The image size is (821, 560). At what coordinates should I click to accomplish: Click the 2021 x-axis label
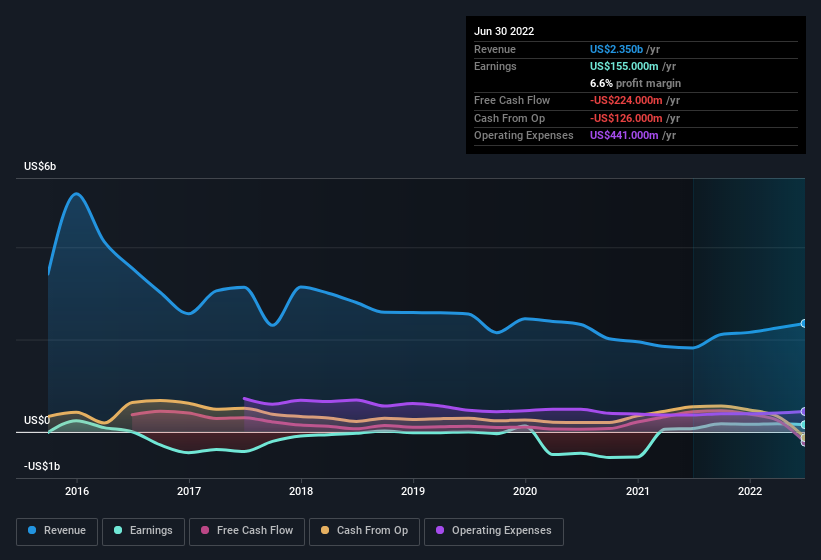tap(638, 491)
